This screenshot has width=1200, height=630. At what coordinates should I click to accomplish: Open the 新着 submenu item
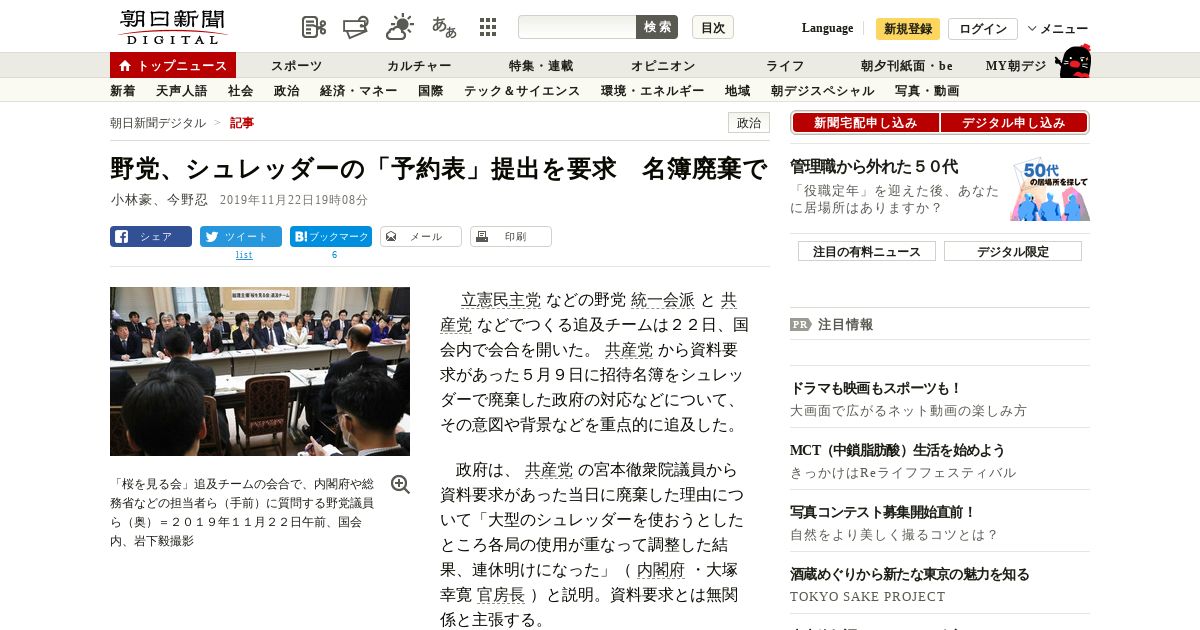click(x=122, y=91)
